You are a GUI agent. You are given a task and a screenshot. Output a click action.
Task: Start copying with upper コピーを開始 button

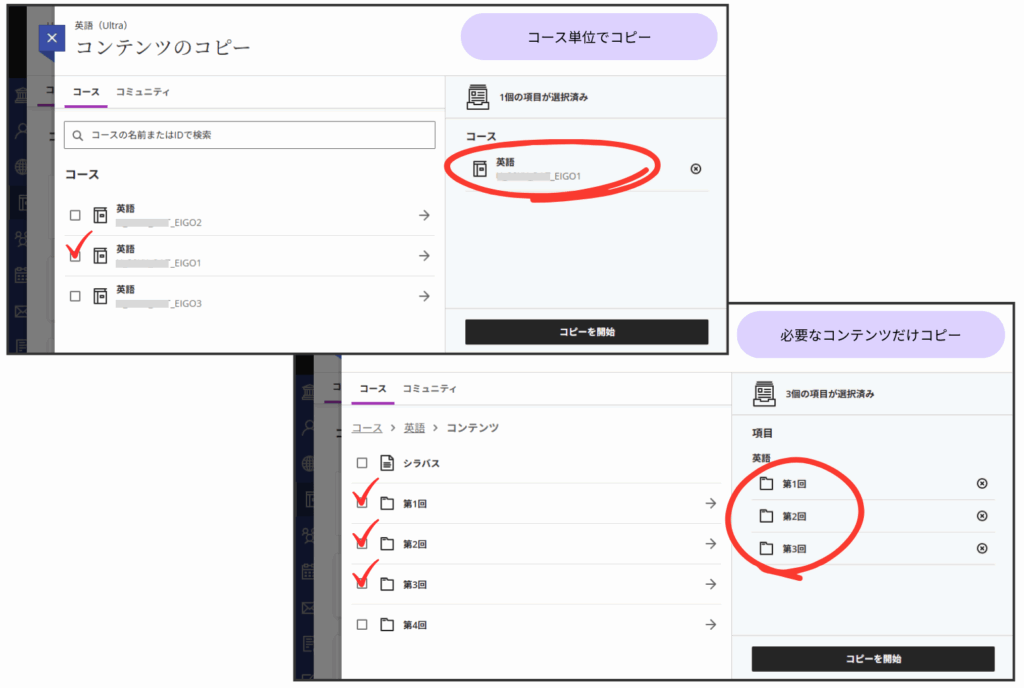[586, 332]
